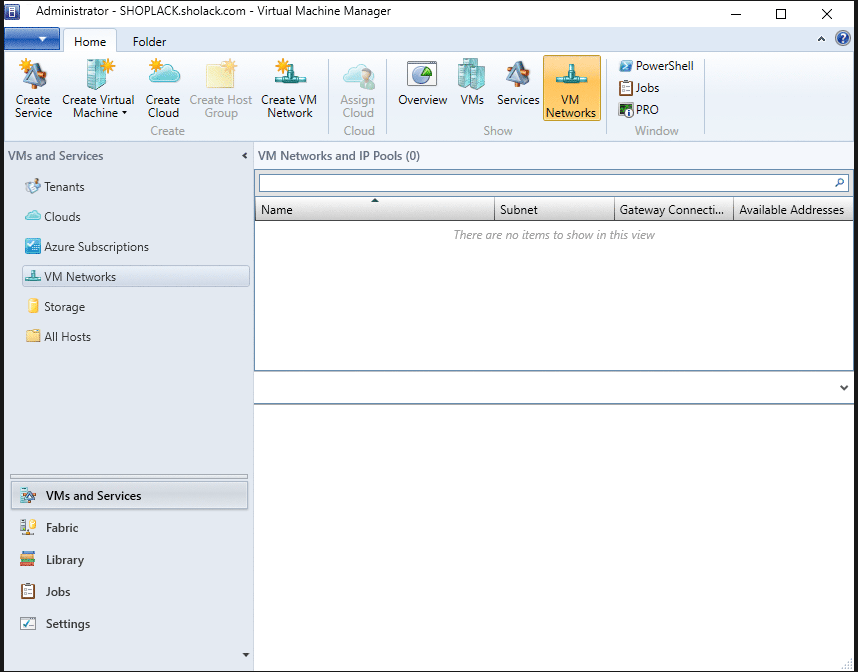Open the VMs and Services workspace
The image size is (858, 672).
tap(129, 495)
